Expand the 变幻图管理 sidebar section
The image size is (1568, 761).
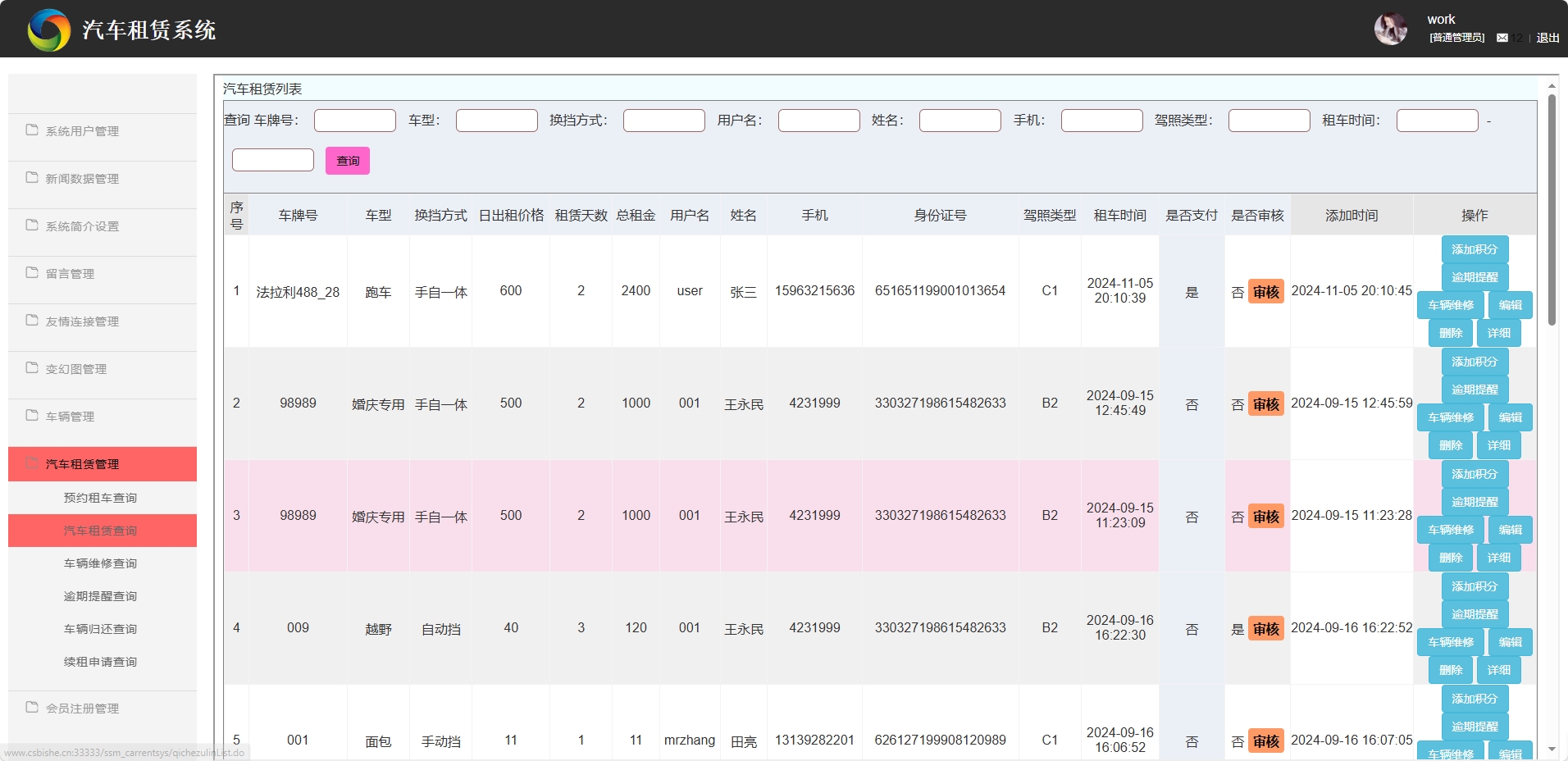76,369
